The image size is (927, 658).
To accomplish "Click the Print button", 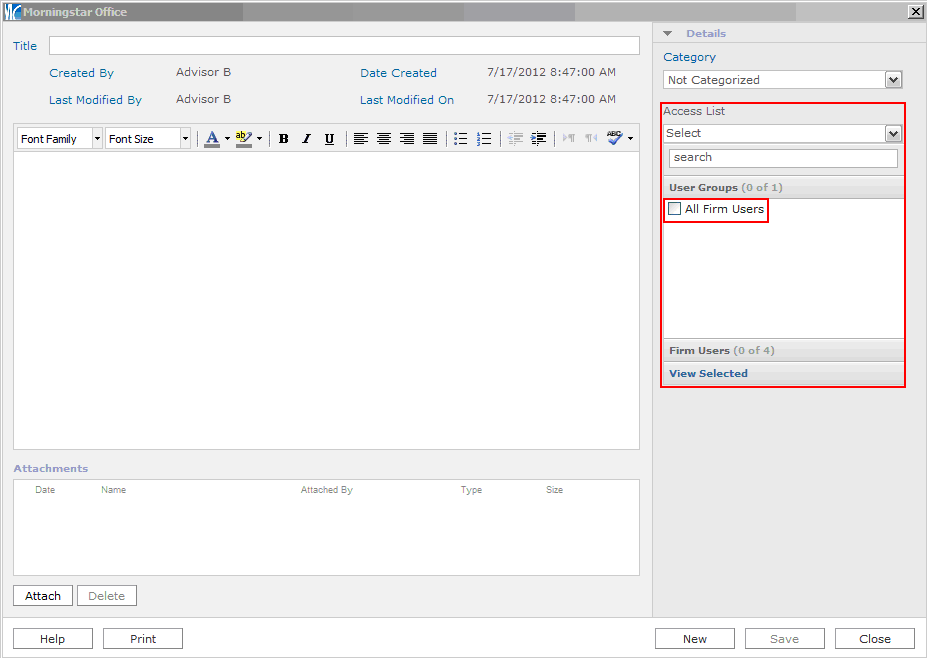I will click(x=143, y=639).
